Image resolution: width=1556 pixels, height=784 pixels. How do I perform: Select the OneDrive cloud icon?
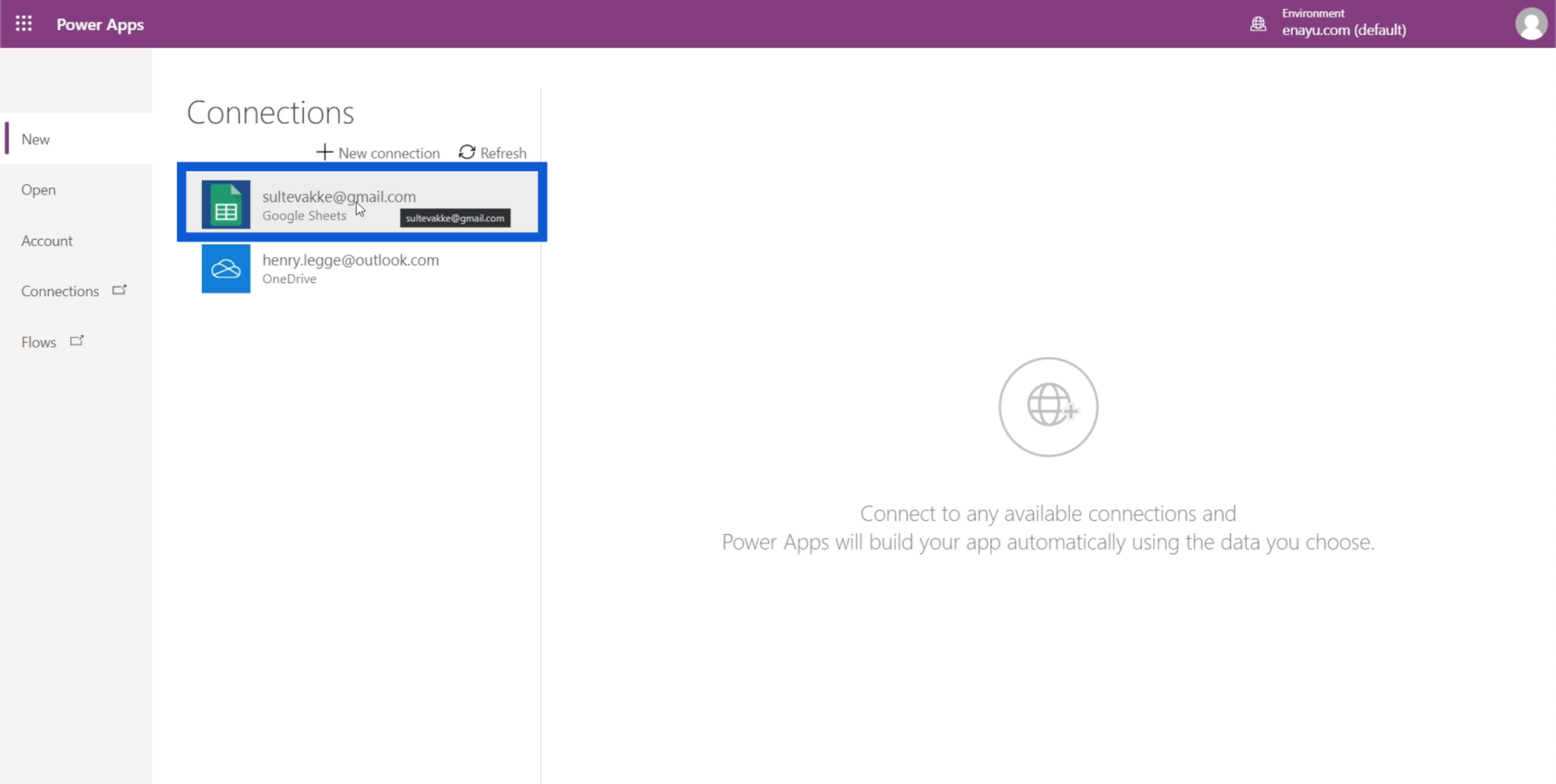226,268
